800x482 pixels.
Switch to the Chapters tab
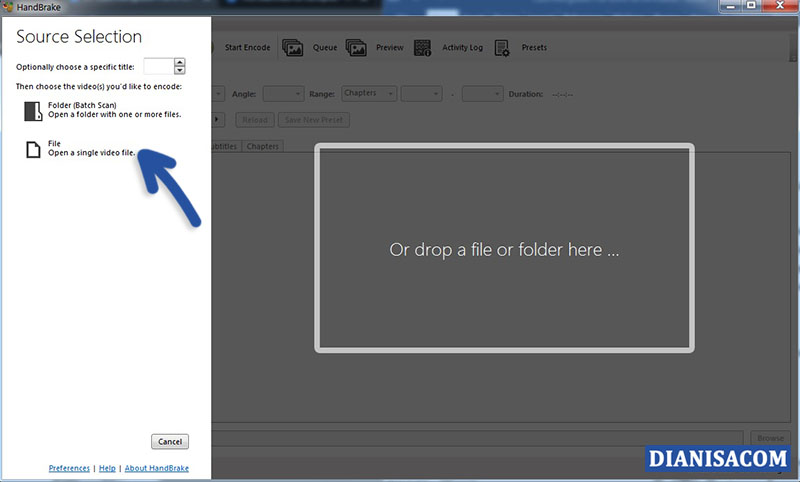click(263, 146)
